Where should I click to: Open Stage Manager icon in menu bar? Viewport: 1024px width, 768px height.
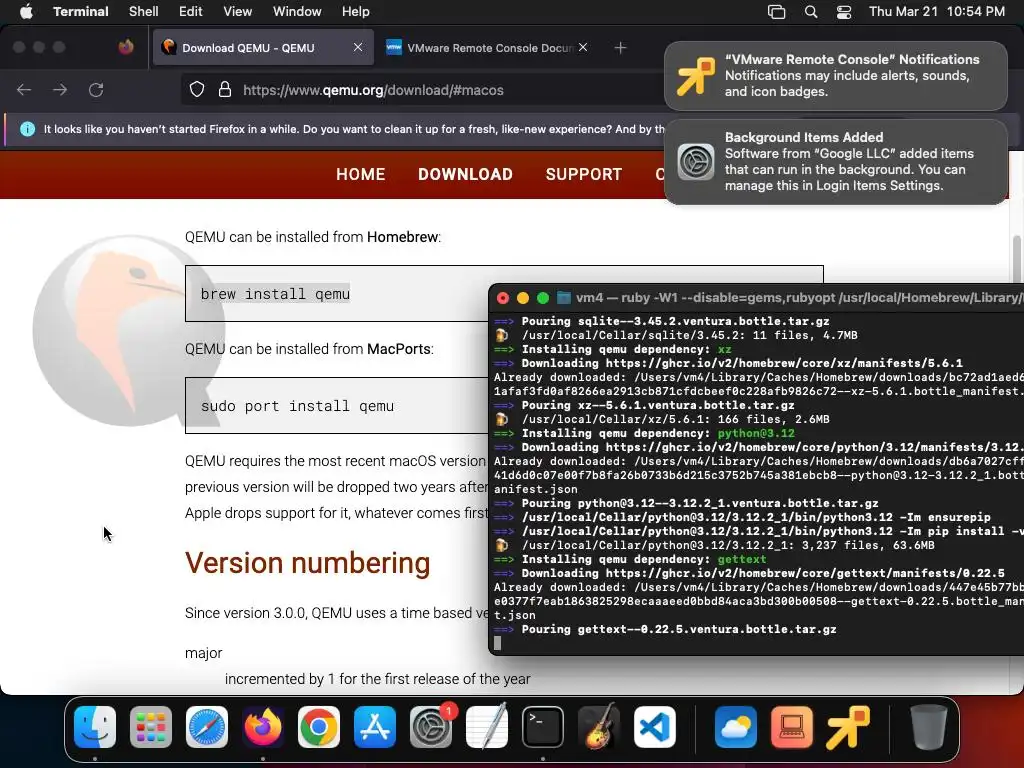tap(776, 12)
